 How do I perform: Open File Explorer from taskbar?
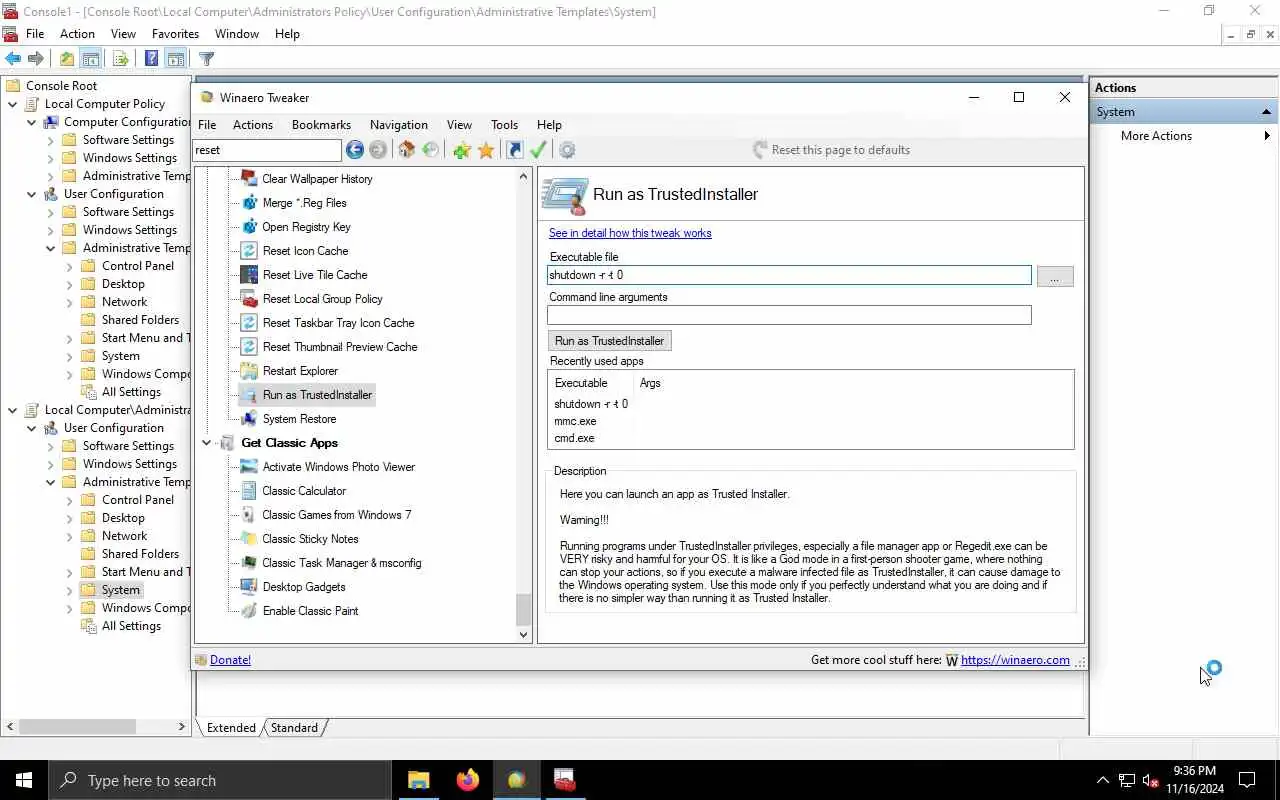(x=419, y=780)
